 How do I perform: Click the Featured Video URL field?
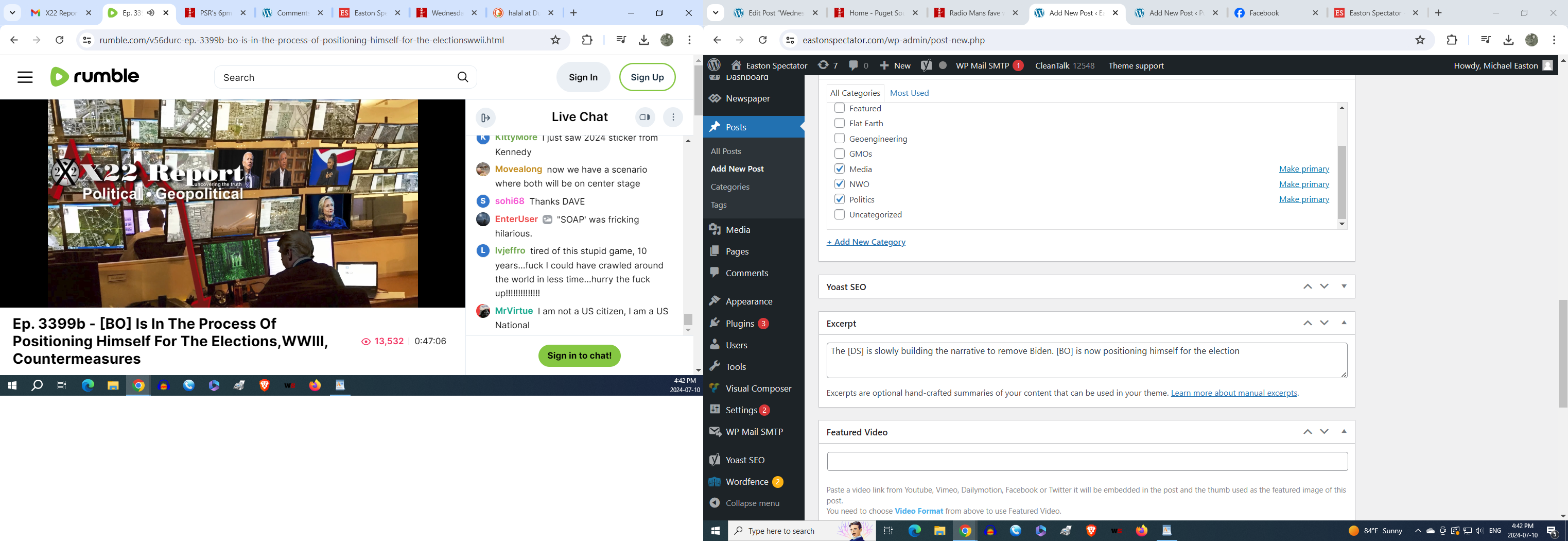[1087, 461]
